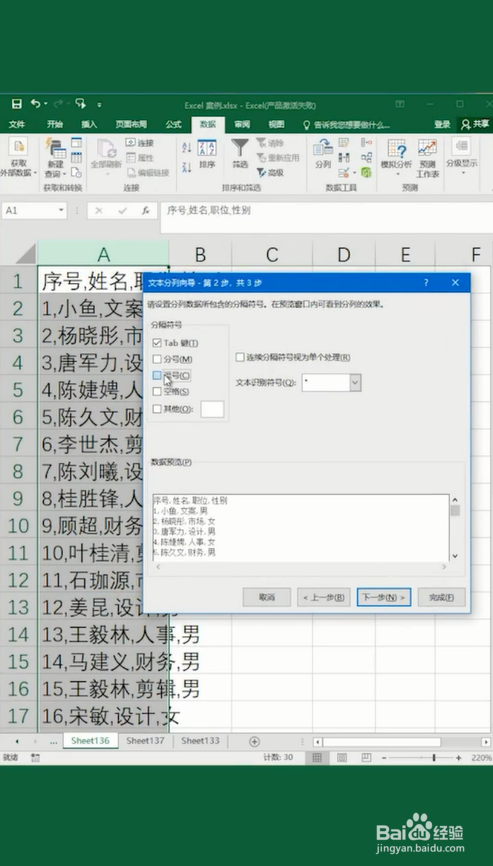Viewport: 493px width, 866px height.
Task: Click 重新应用 (Reapply) filter icon
Action: pos(277,158)
